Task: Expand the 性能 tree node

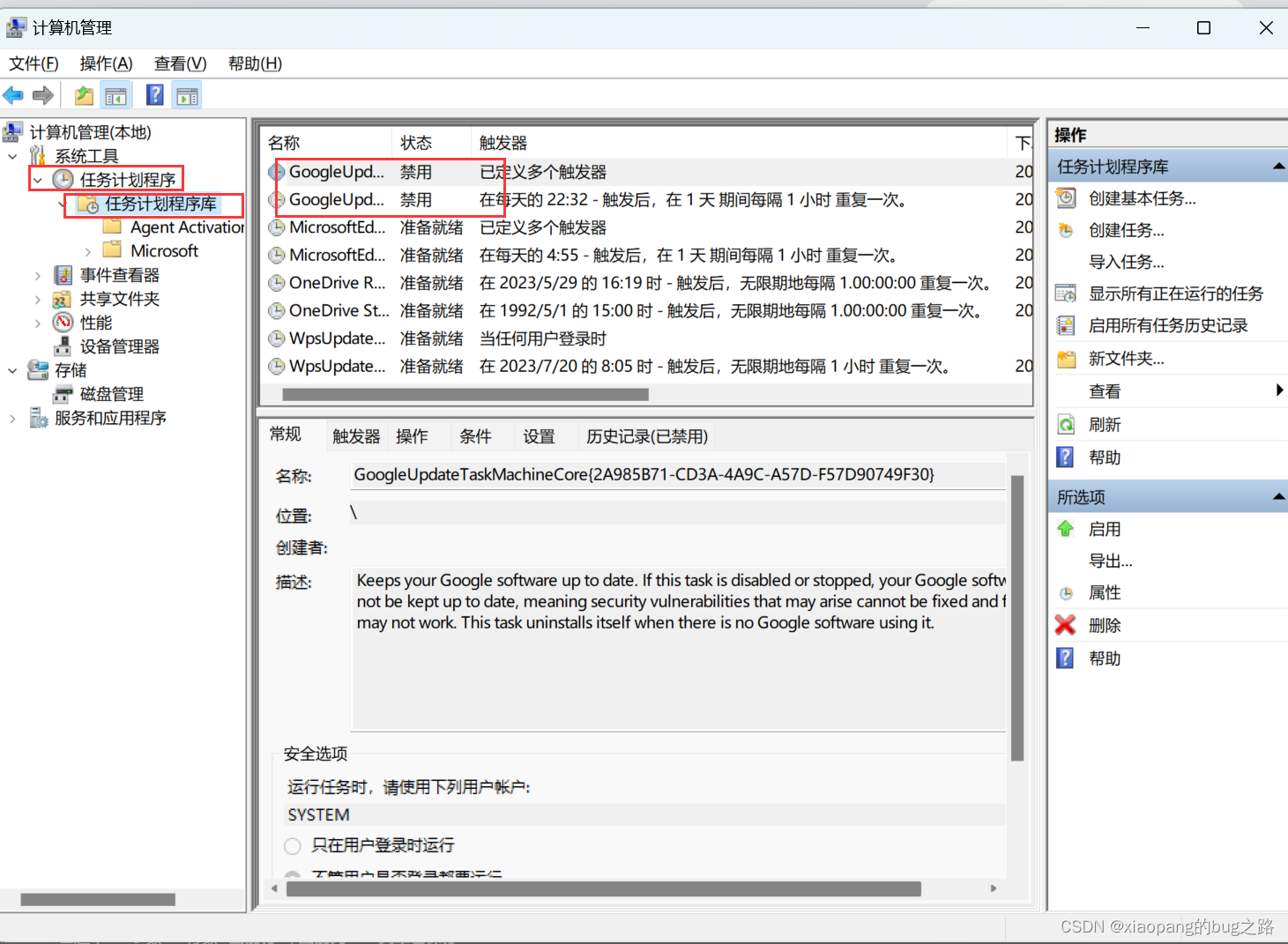Action: [37, 323]
